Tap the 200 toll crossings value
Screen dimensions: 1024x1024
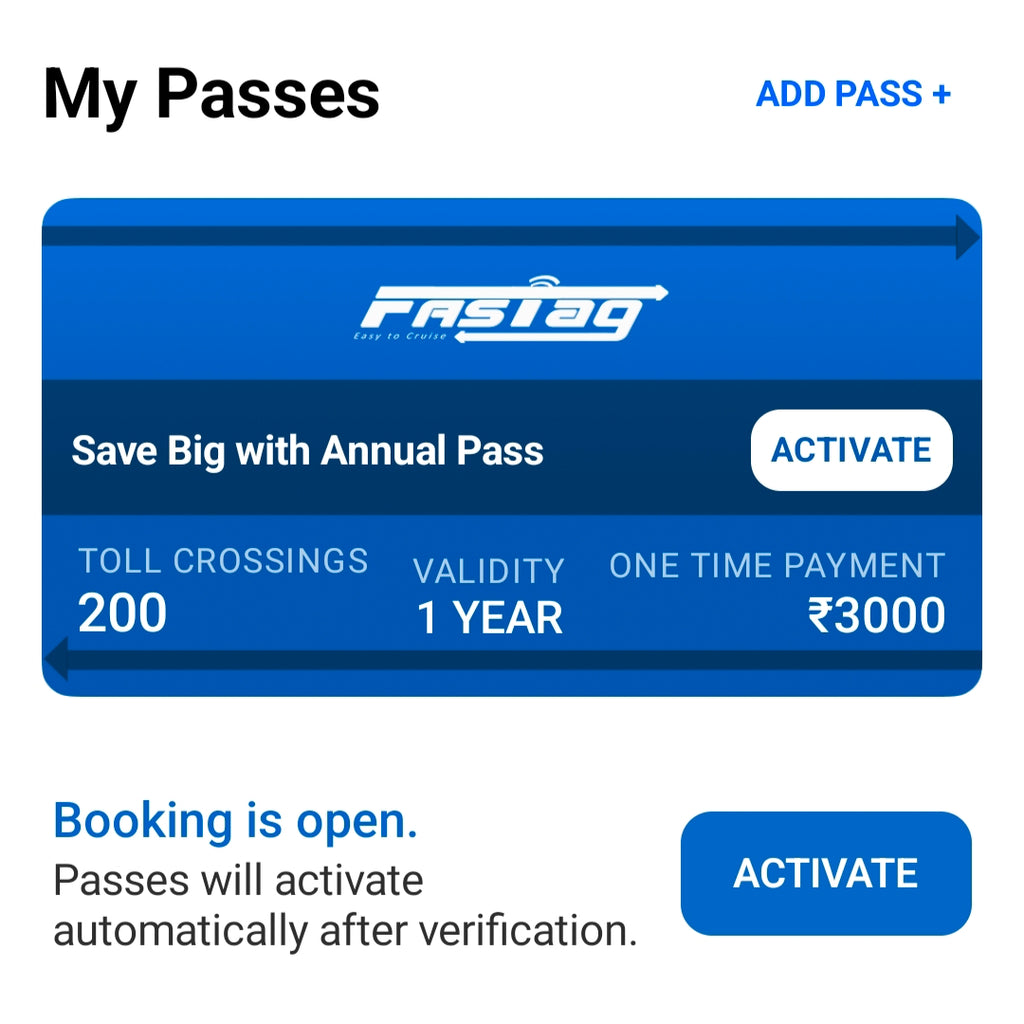[122, 614]
